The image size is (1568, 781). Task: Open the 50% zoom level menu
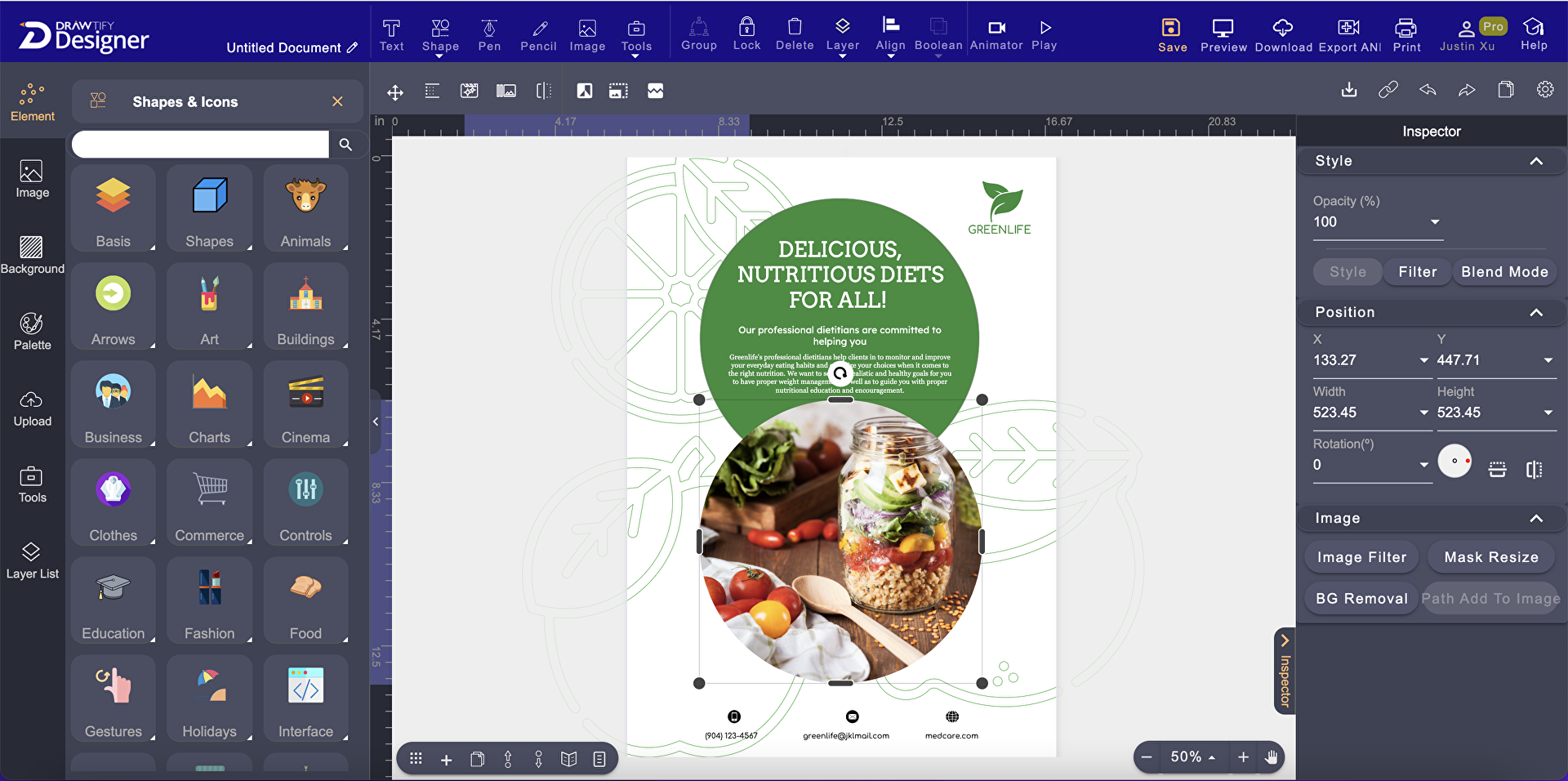click(x=1193, y=757)
